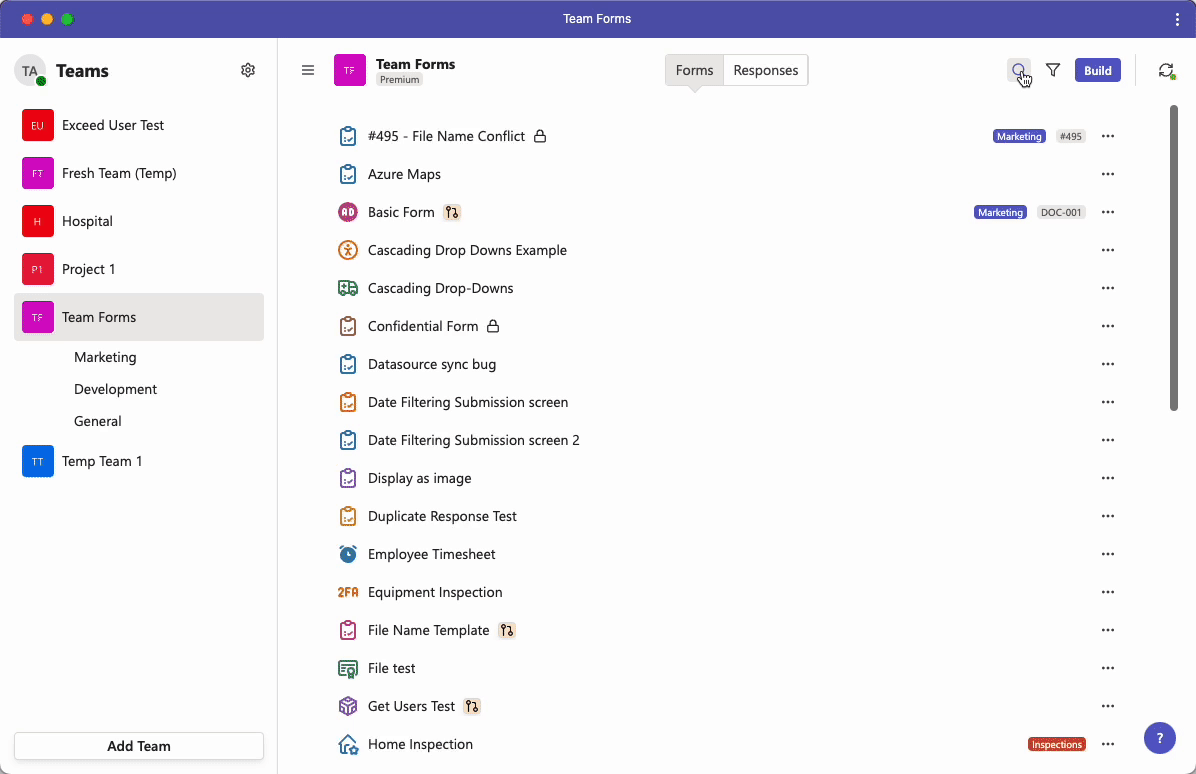Image resolution: width=1196 pixels, height=774 pixels.
Task: Click the Display as image form icon
Action: (x=348, y=478)
